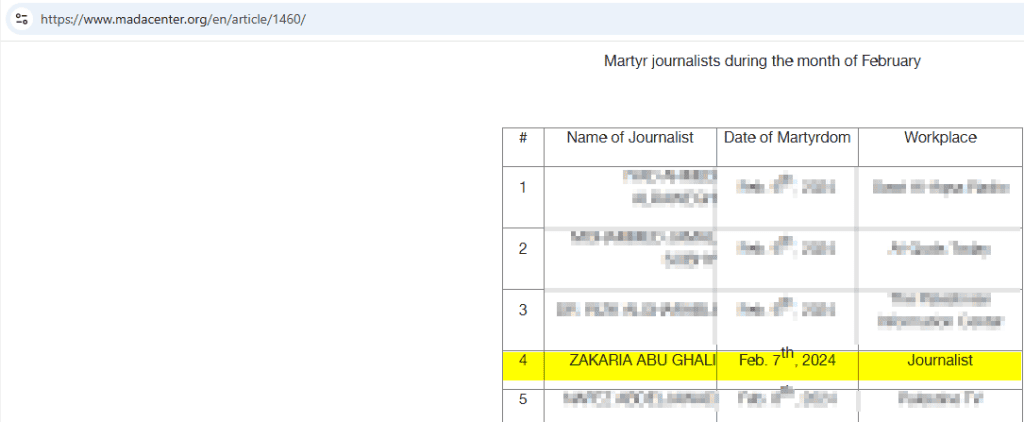
Task: Click the 'Name of Journalist' column header
Action: [x=629, y=138]
